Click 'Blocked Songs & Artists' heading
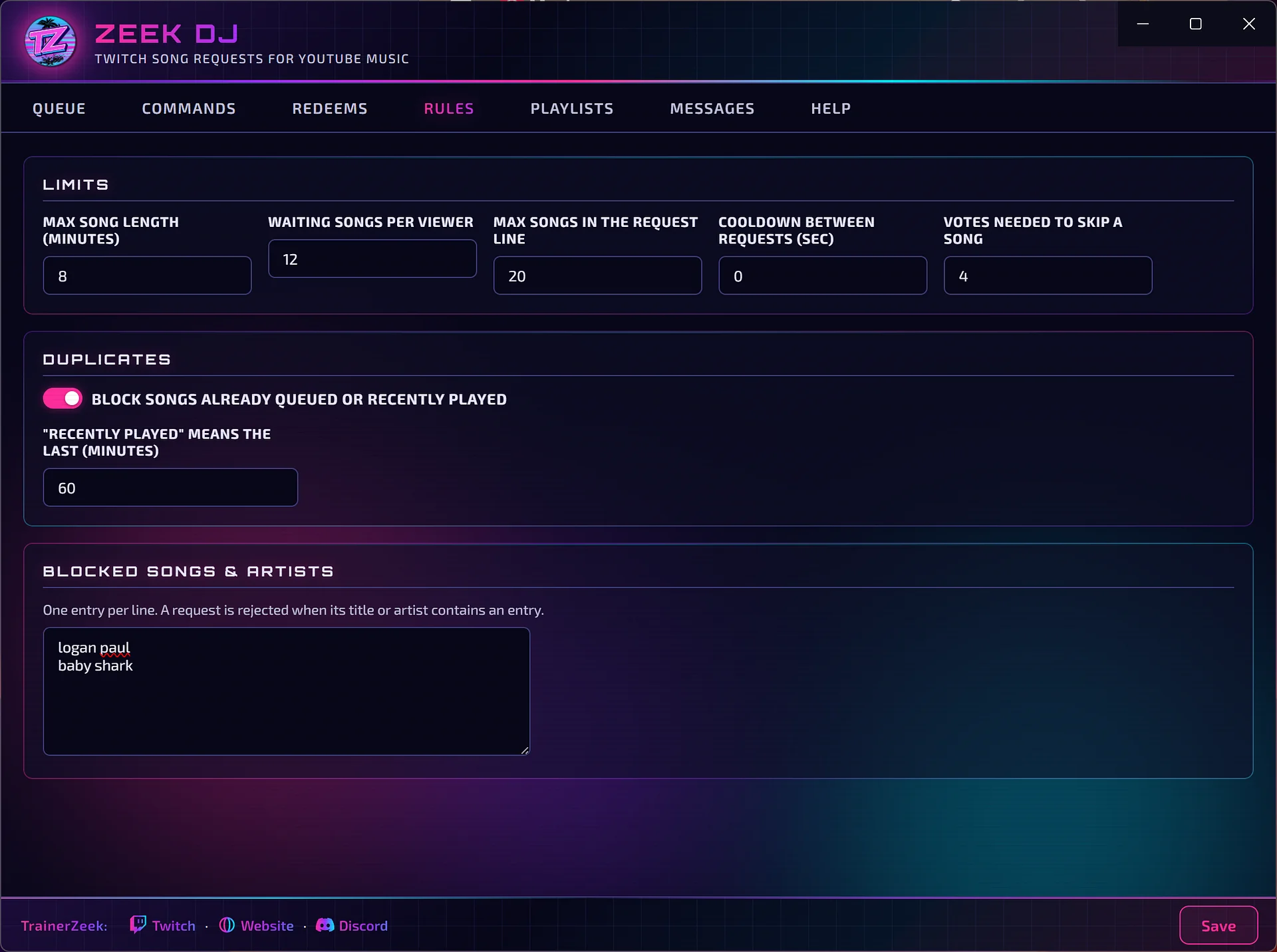This screenshot has width=1277, height=952. click(x=188, y=571)
